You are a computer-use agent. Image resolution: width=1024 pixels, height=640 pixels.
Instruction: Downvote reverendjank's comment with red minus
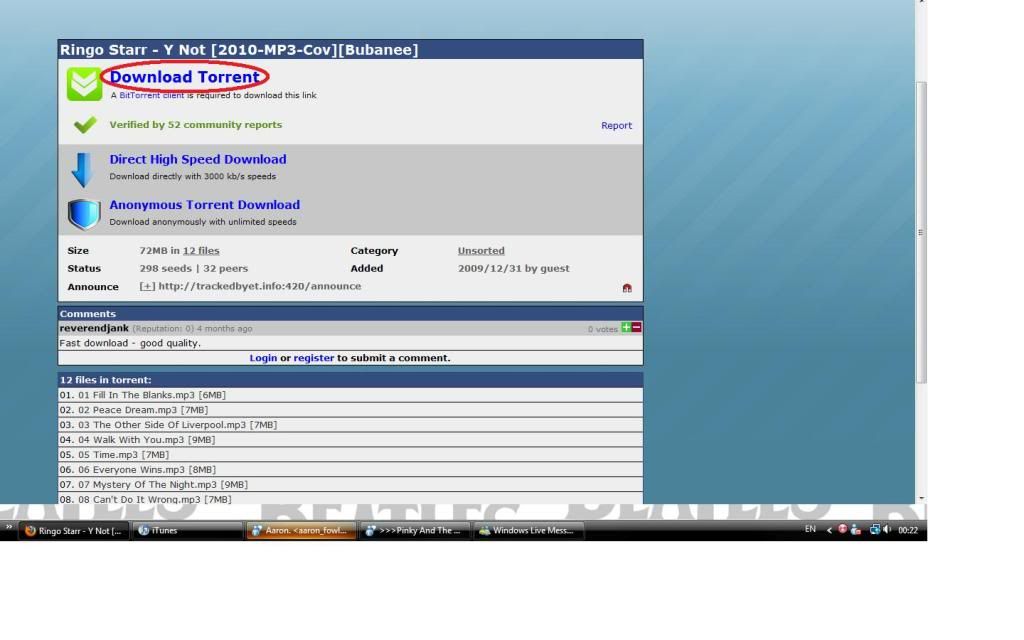[x=637, y=328]
